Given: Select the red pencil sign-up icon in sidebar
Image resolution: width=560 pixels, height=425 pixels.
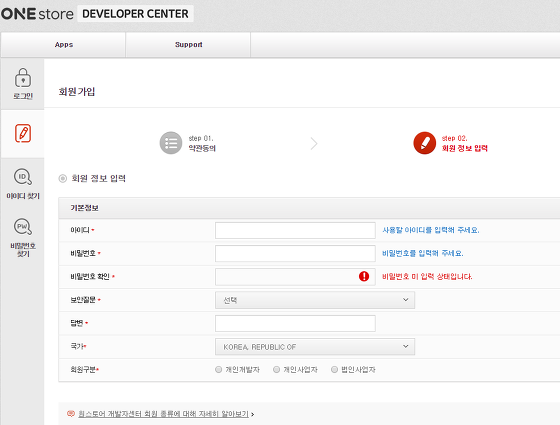Looking at the screenshot, I should (23, 133).
